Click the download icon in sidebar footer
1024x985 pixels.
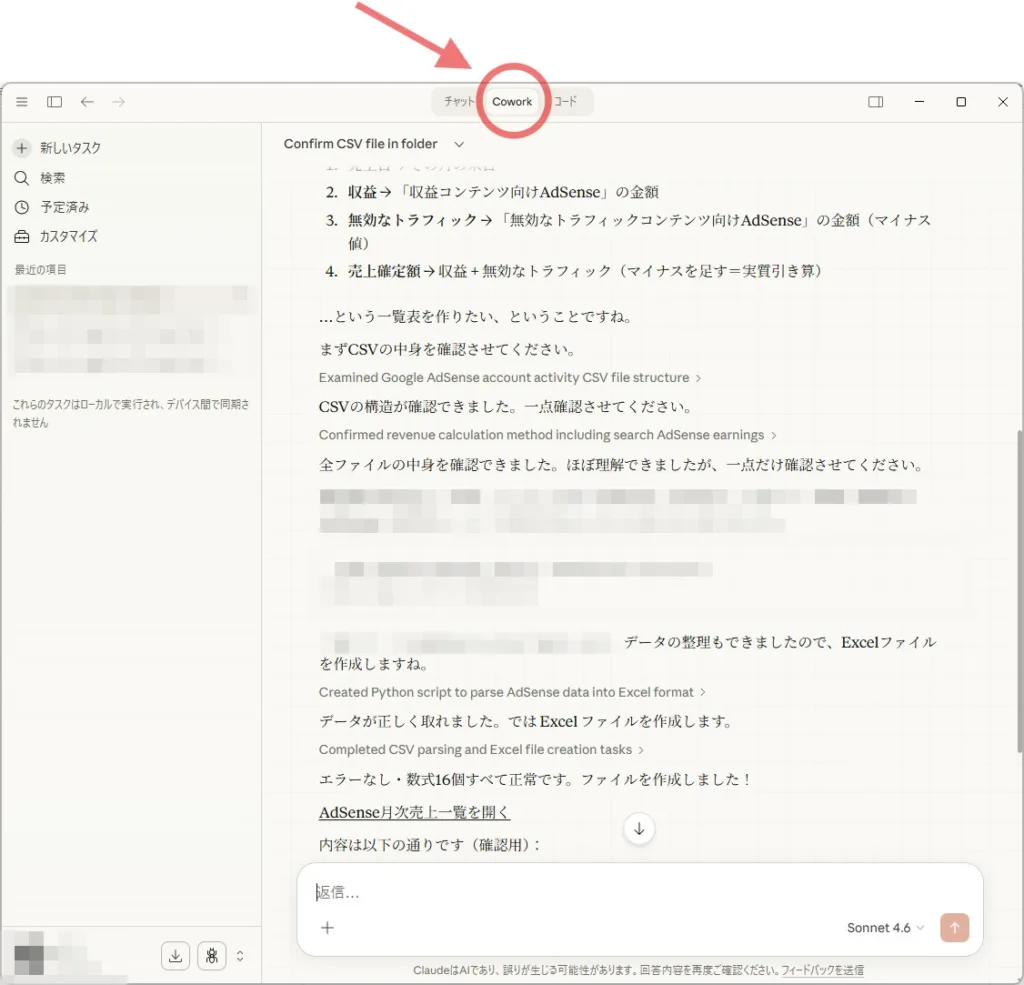click(176, 956)
